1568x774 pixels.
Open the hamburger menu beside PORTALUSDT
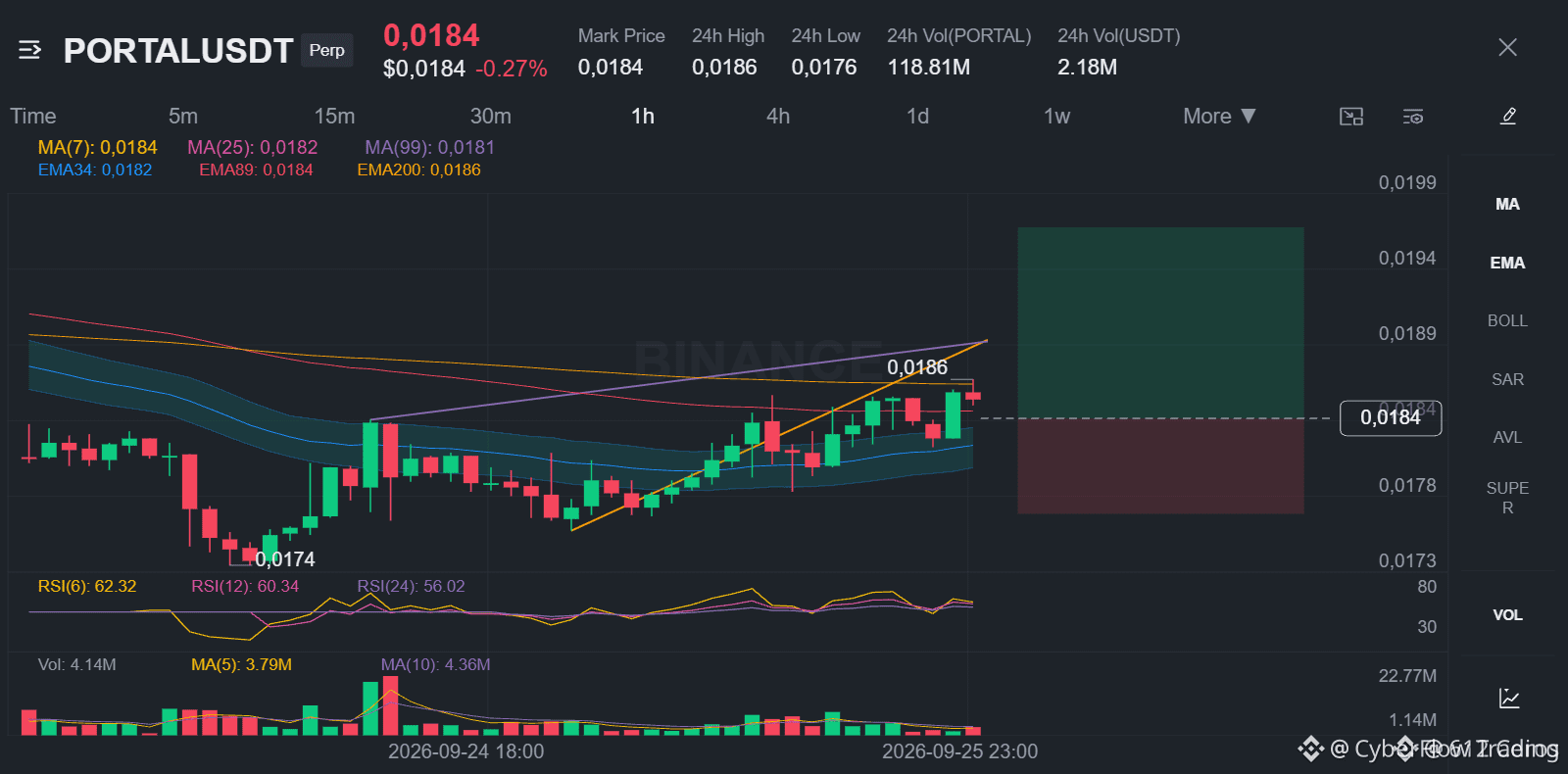tap(29, 50)
